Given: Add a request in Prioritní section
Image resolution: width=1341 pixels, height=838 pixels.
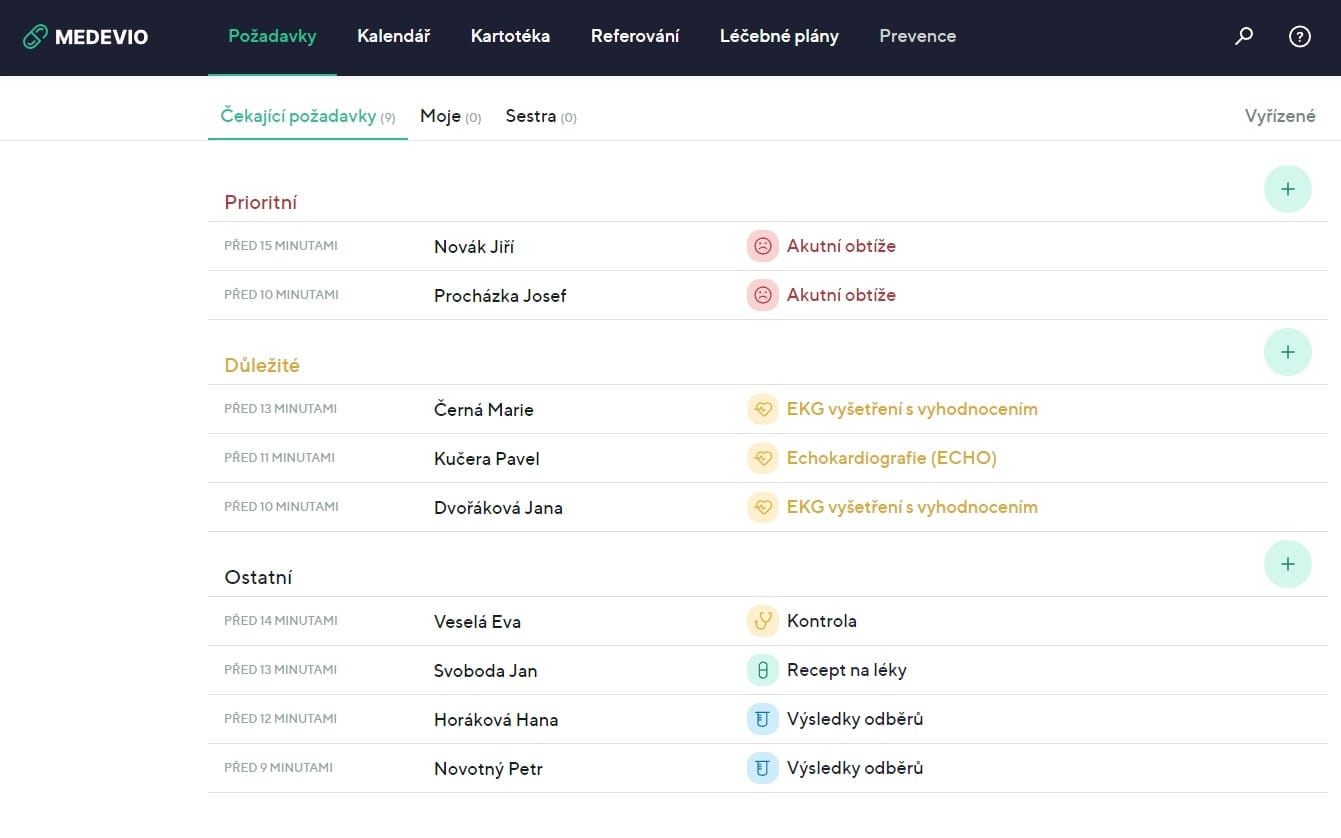Looking at the screenshot, I should coord(1287,189).
